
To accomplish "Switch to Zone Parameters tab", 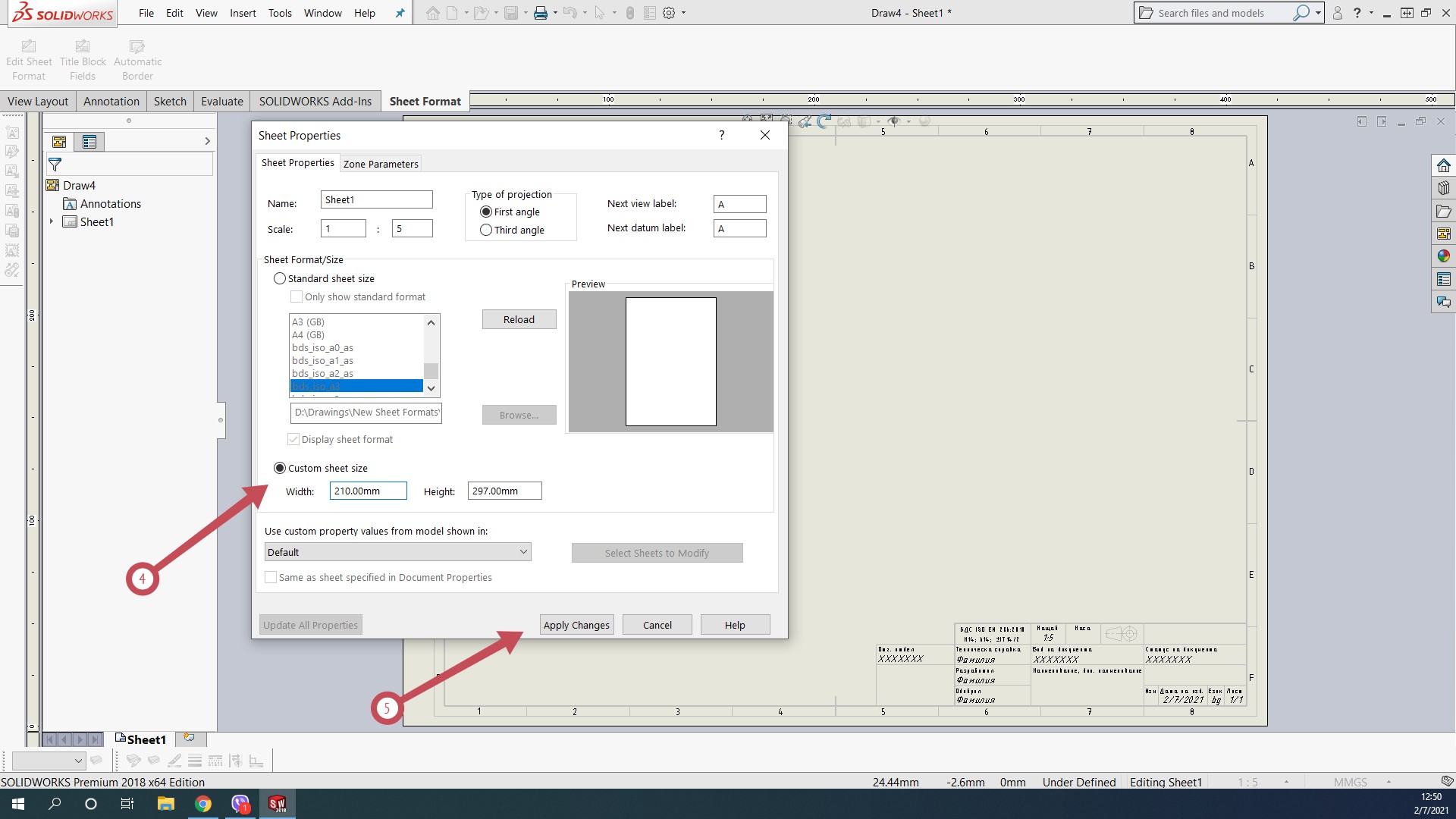I will point(381,164).
